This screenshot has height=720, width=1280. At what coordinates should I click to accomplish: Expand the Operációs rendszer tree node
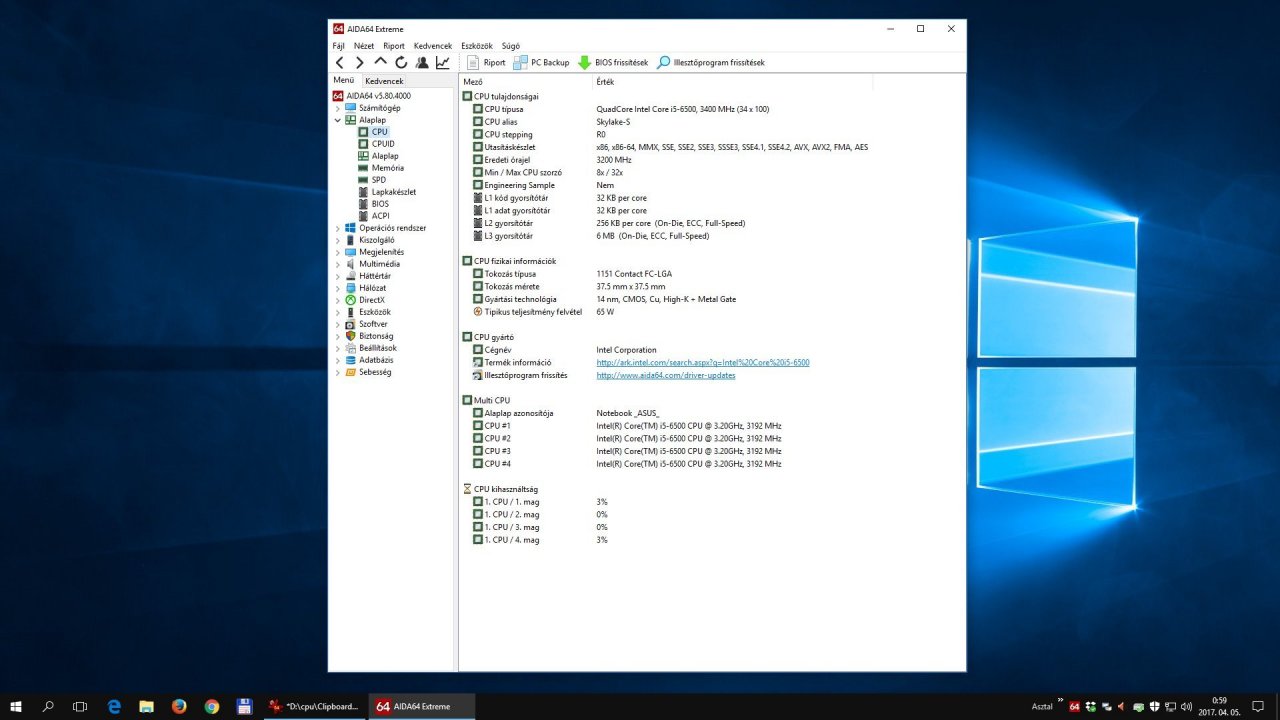(x=337, y=228)
